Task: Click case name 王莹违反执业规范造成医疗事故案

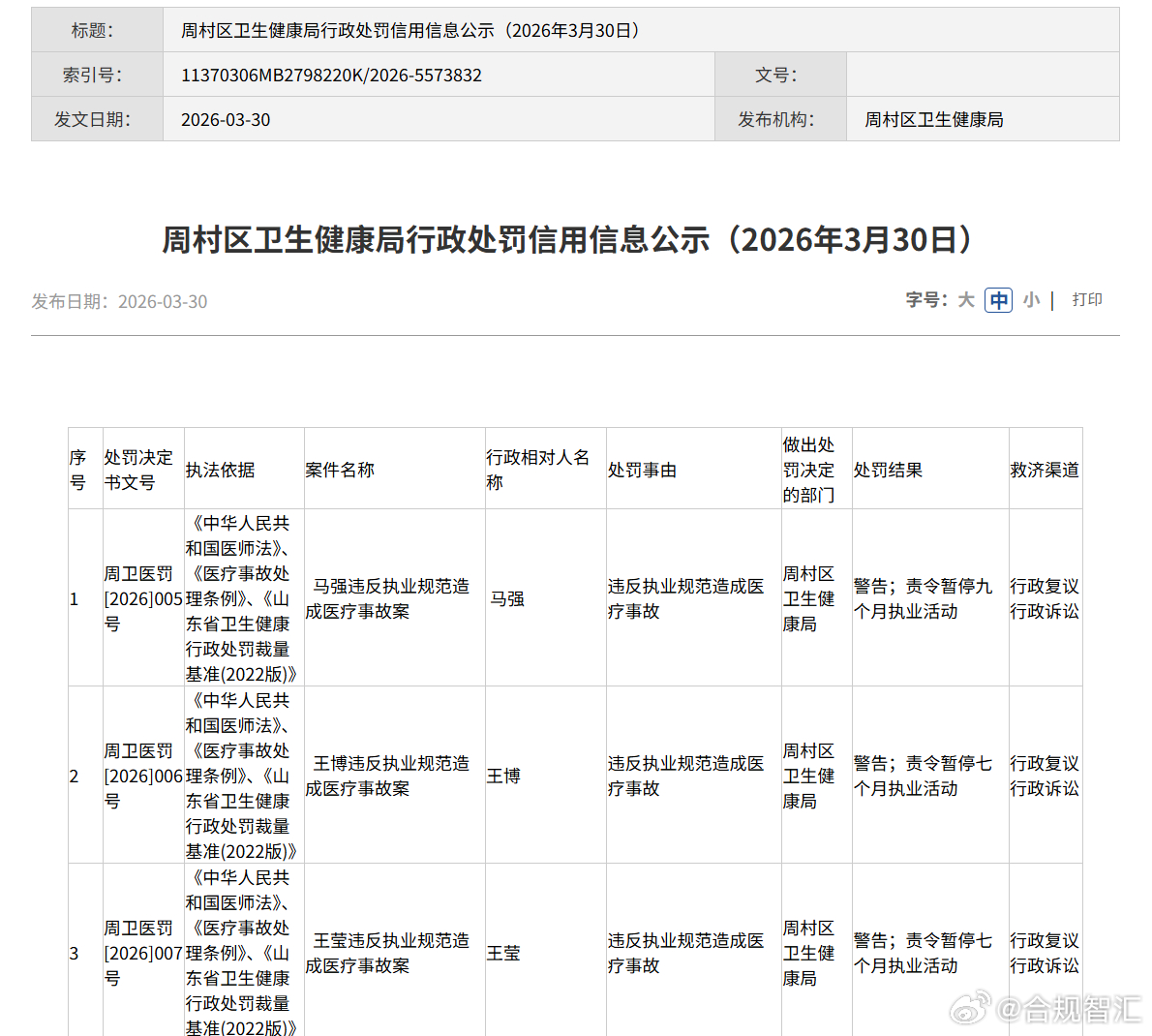Action: [387, 953]
